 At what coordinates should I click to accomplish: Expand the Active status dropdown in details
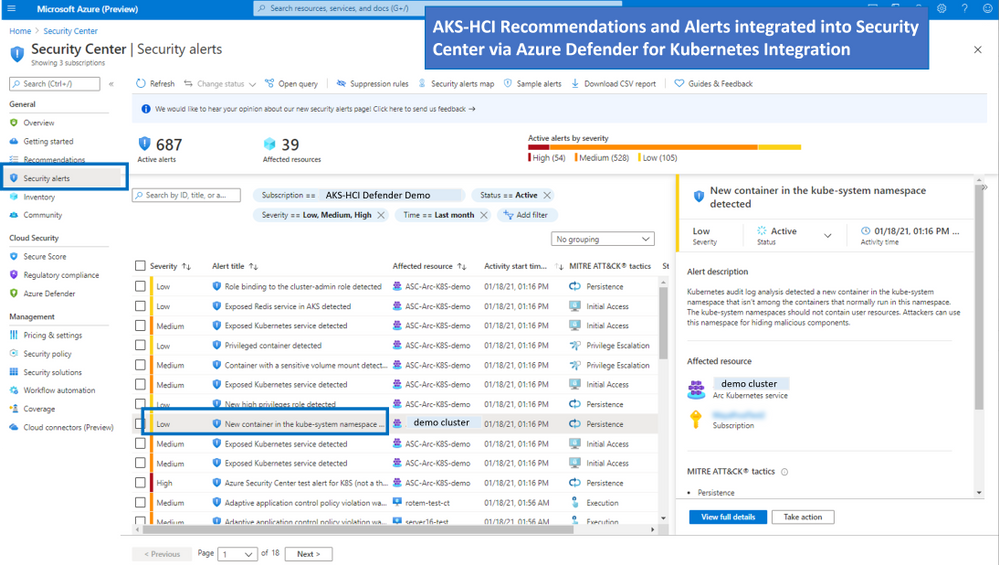(828, 236)
